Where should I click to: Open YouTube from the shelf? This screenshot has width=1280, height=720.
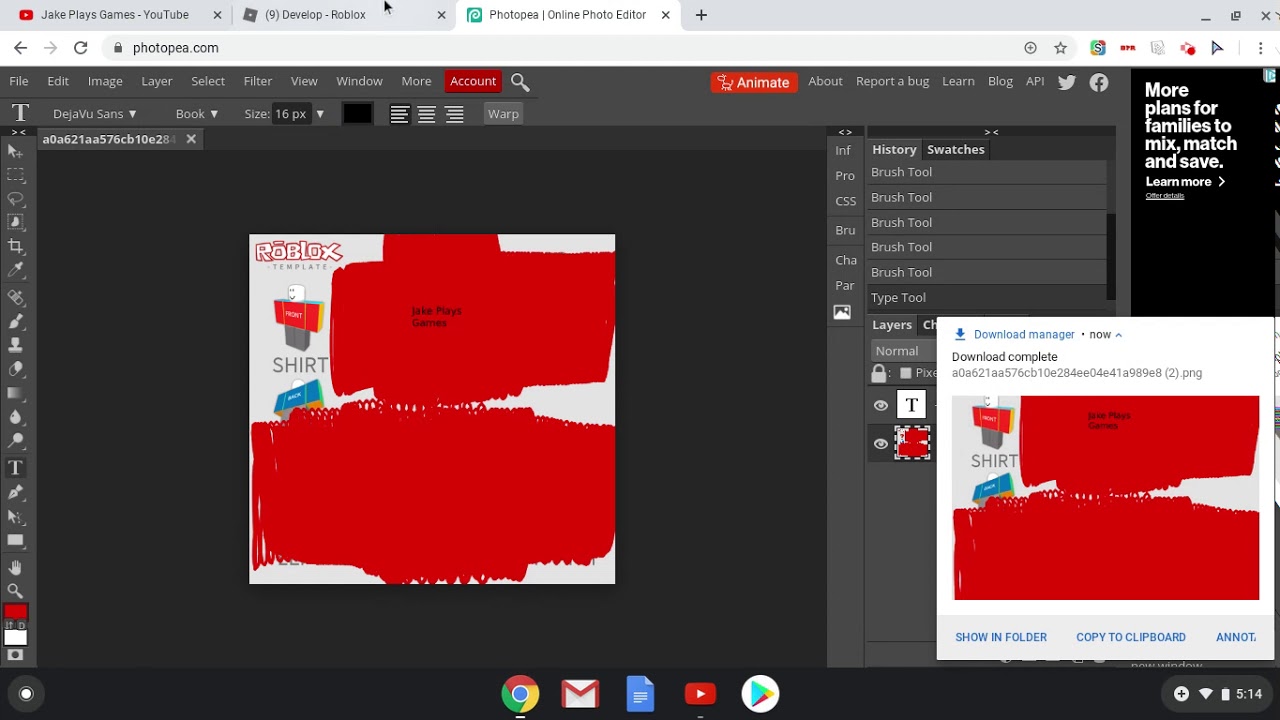tap(700, 694)
